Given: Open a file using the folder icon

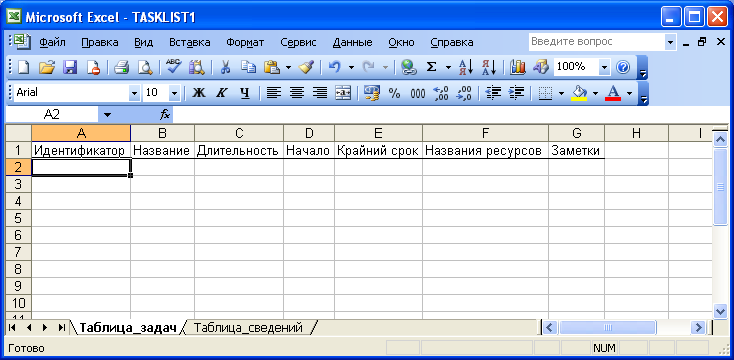Looking at the screenshot, I should [47, 67].
